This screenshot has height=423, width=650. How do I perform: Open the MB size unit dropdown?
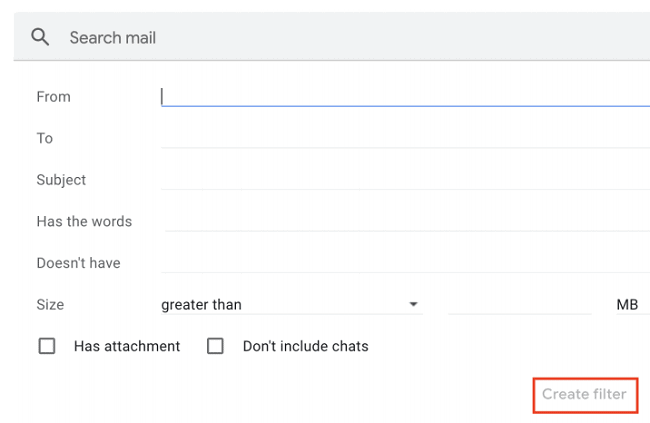[633, 305]
